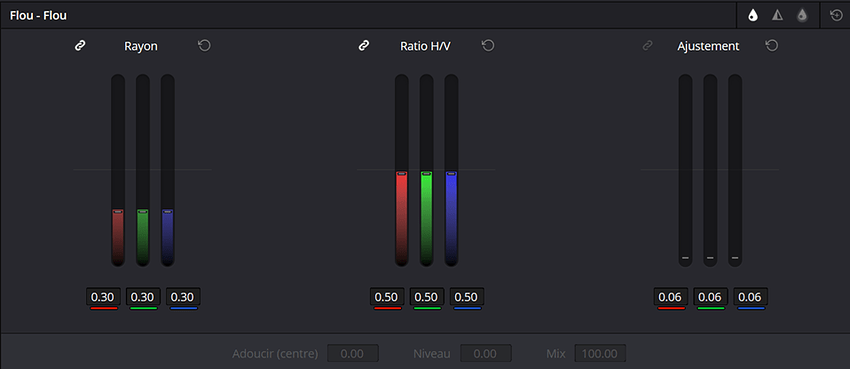
Task: Select the Blur mode droplet icon
Action: [x=752, y=16]
